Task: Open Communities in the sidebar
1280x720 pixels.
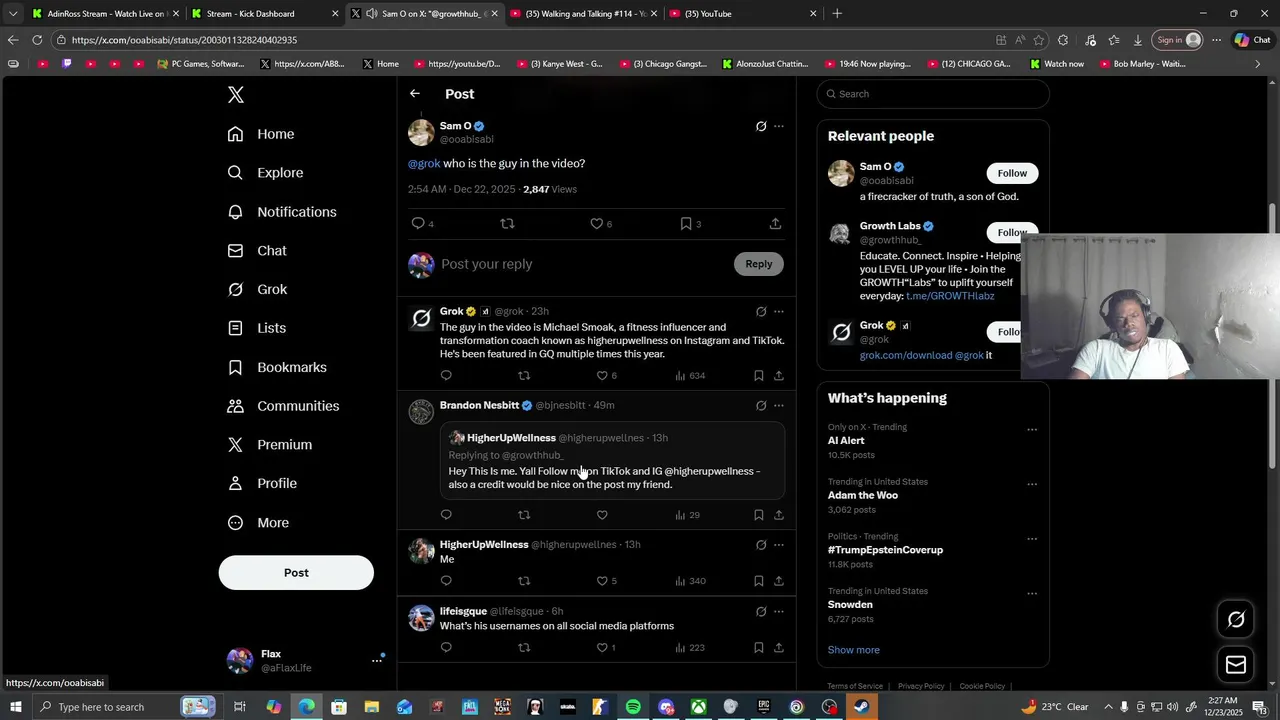Action: click(x=283, y=406)
